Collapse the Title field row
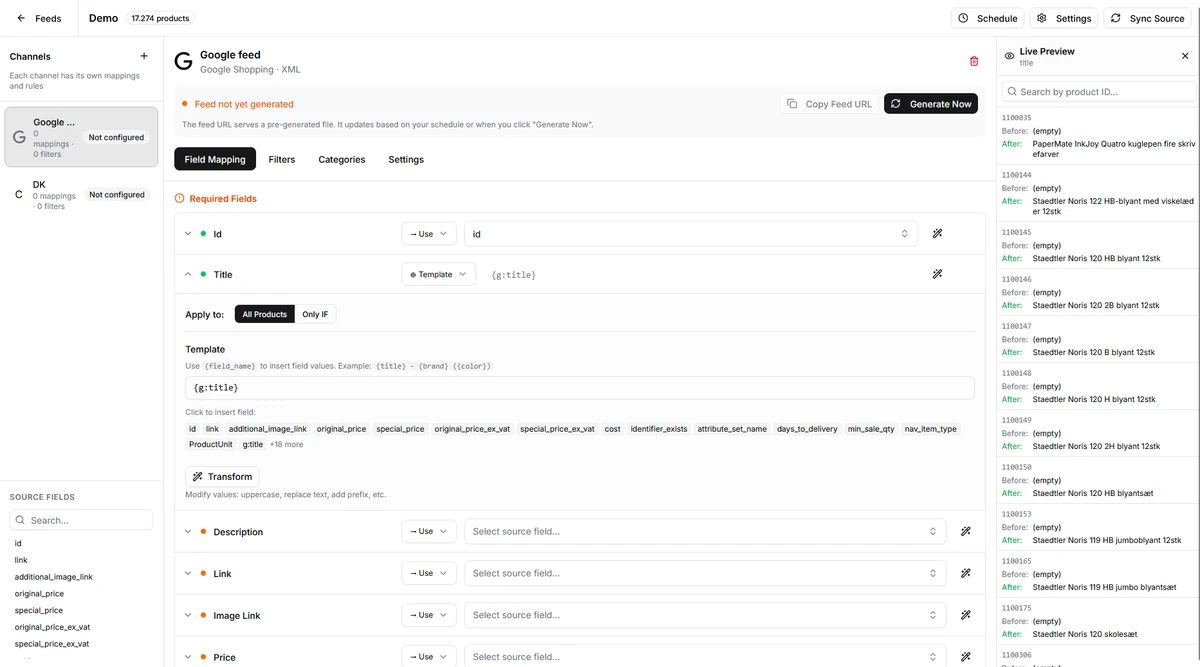 tap(188, 274)
